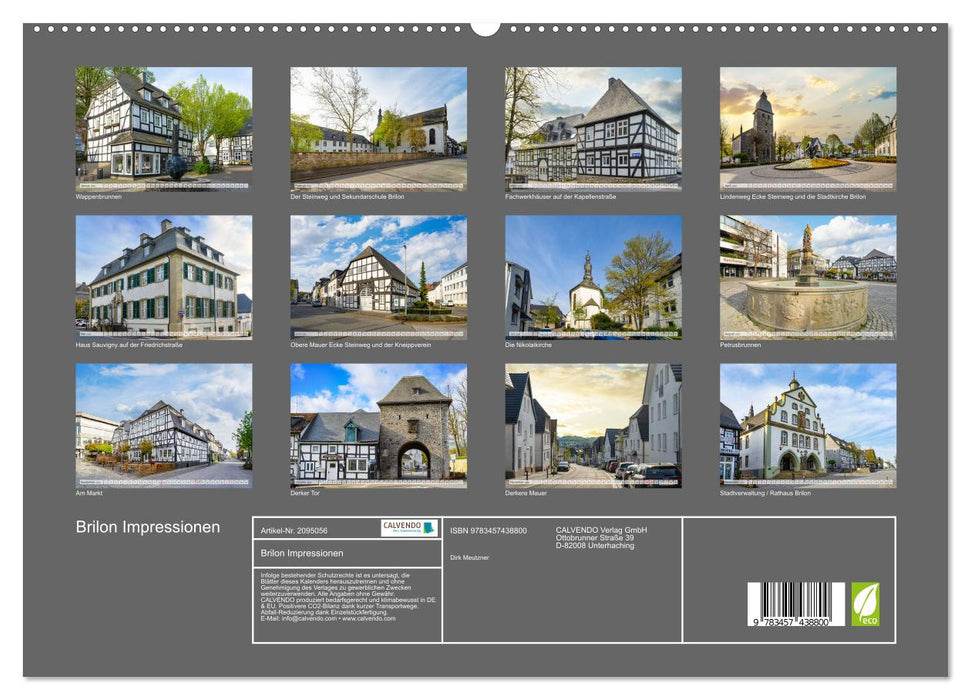Open the www.calvendo.com website link
Screen dimensions: 971x700
[x=370, y=619]
